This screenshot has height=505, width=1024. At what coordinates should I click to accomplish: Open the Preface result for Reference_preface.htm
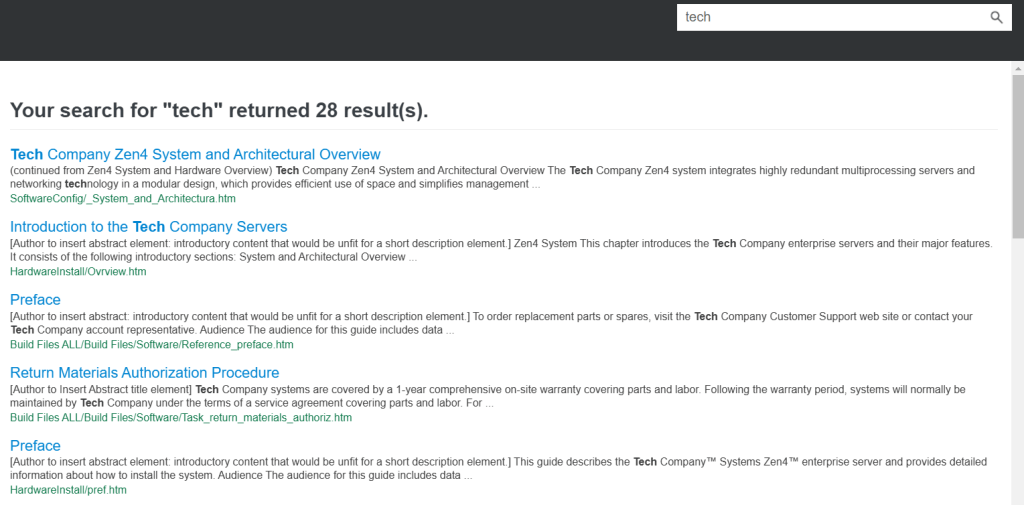35,300
